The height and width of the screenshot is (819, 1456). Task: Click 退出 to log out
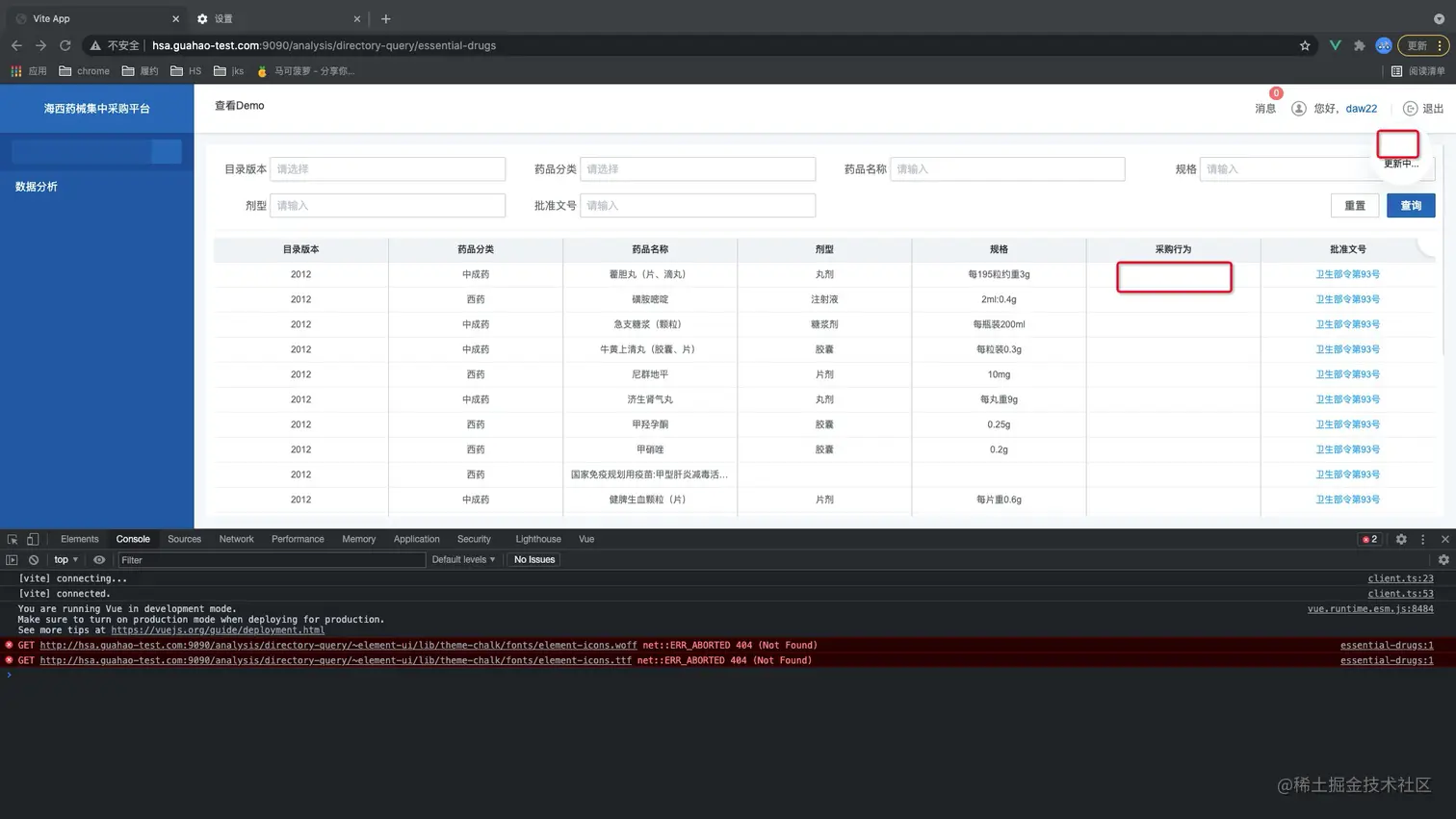pyautogui.click(x=1423, y=109)
